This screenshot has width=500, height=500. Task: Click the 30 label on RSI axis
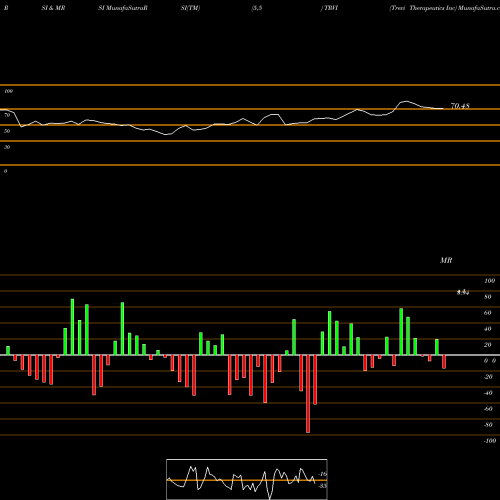click(7, 147)
